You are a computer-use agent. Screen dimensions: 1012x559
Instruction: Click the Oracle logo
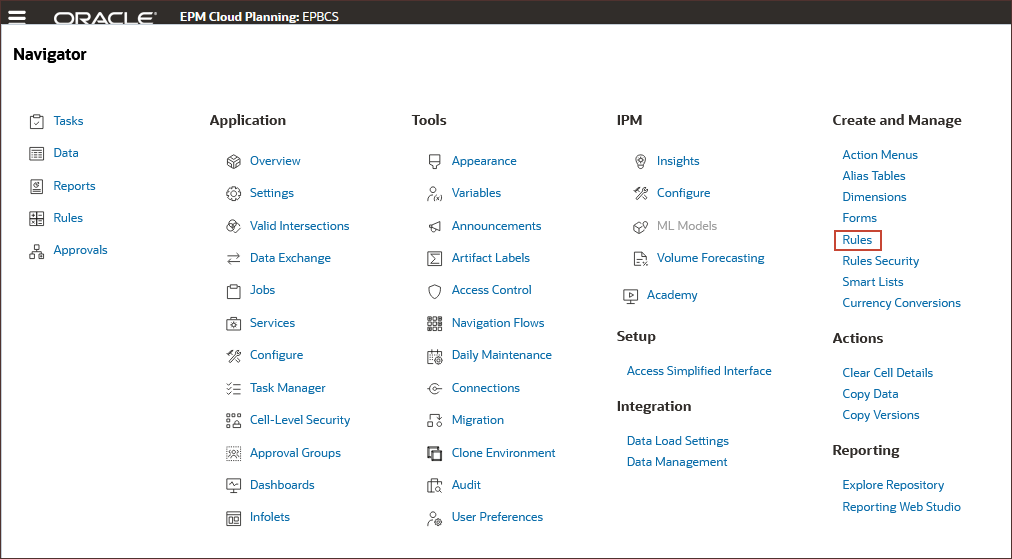tap(105, 17)
